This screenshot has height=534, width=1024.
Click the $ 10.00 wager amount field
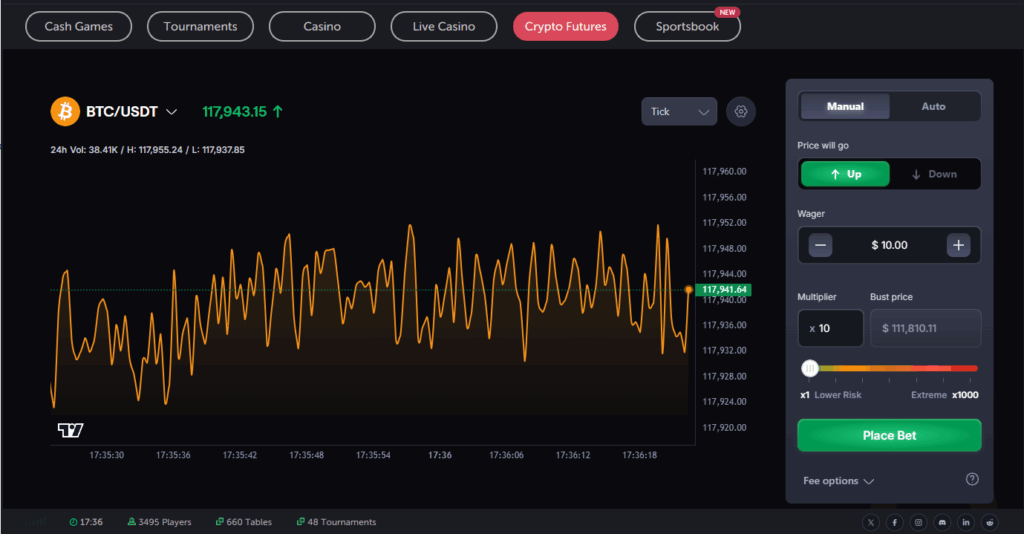point(889,245)
